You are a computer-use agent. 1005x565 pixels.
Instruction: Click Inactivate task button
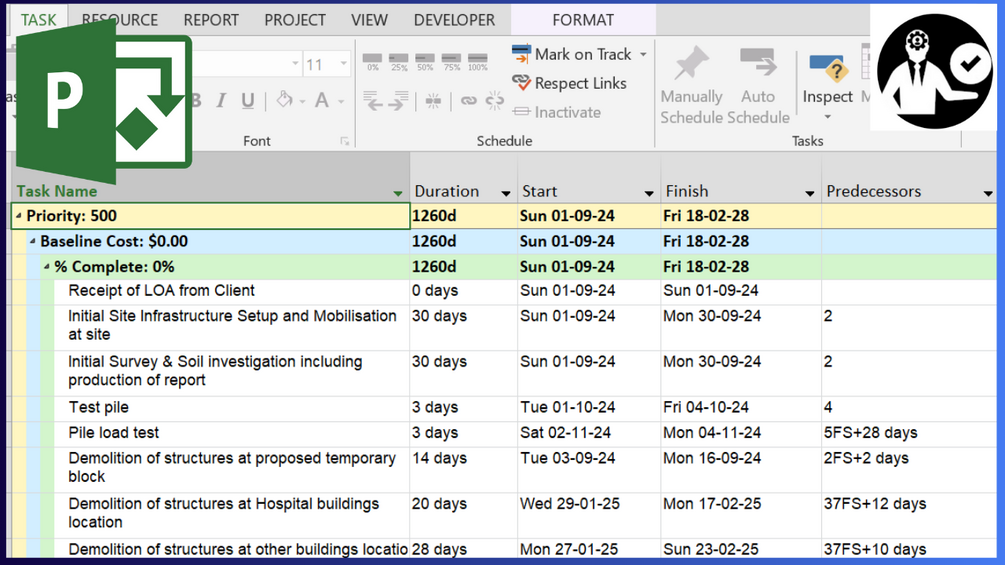[x=557, y=112]
